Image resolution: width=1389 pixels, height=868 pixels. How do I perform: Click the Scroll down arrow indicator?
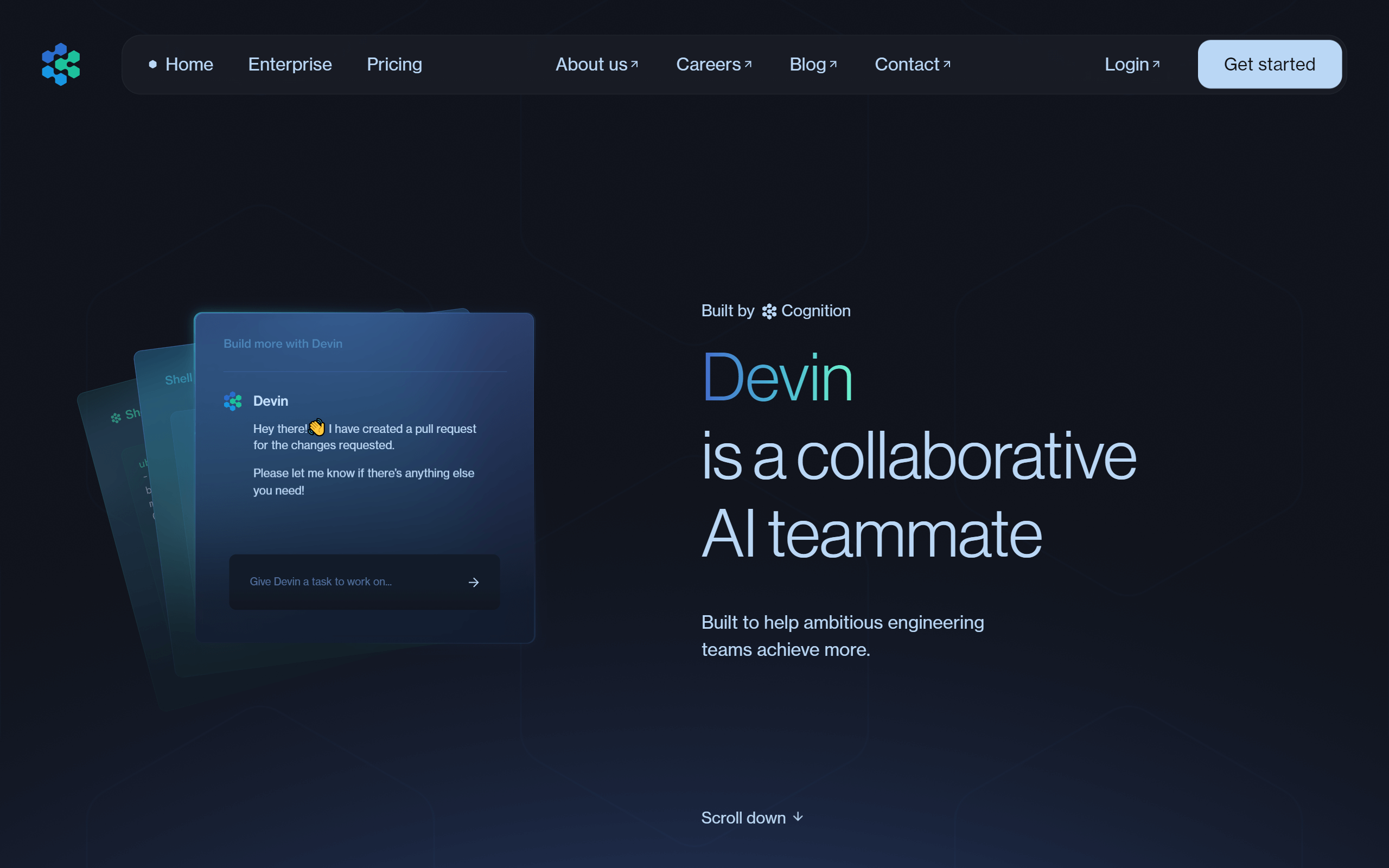pyautogui.click(x=800, y=817)
